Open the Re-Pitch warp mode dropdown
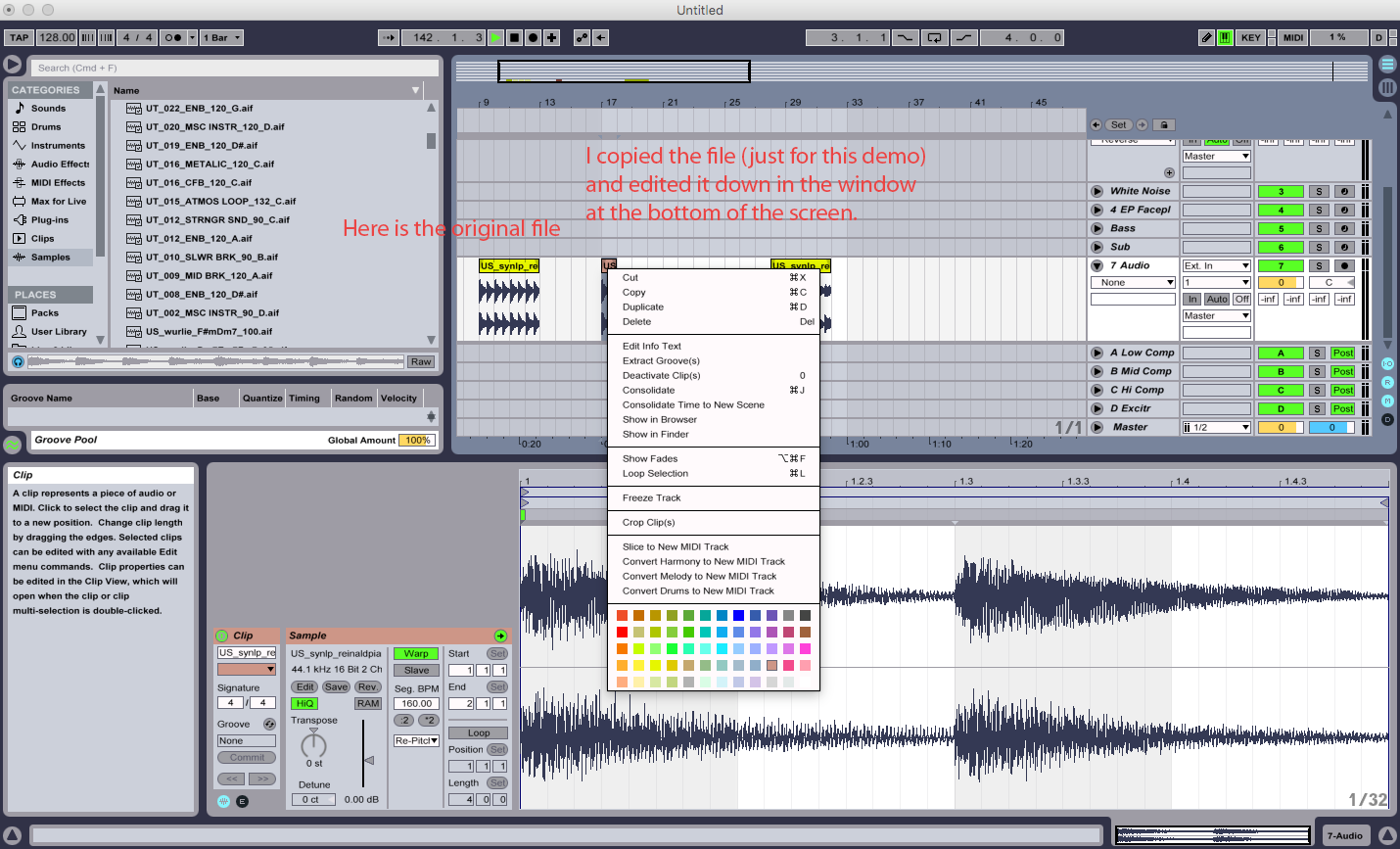The height and width of the screenshot is (849, 1400). pyautogui.click(x=416, y=740)
